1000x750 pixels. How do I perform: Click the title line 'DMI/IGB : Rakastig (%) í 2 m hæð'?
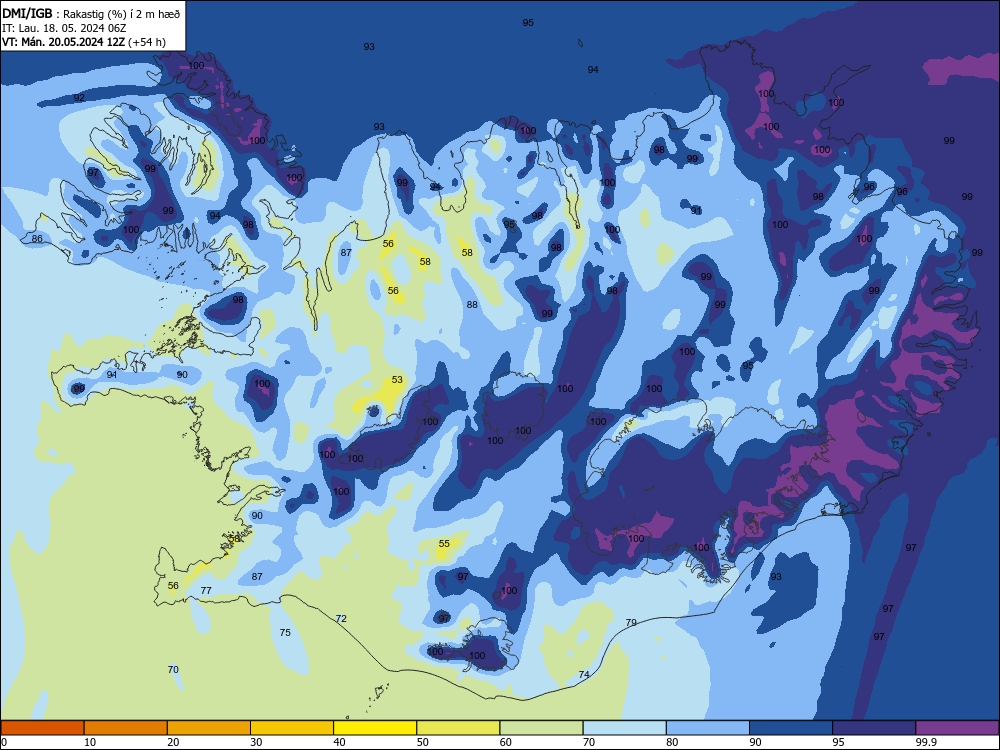(92, 13)
